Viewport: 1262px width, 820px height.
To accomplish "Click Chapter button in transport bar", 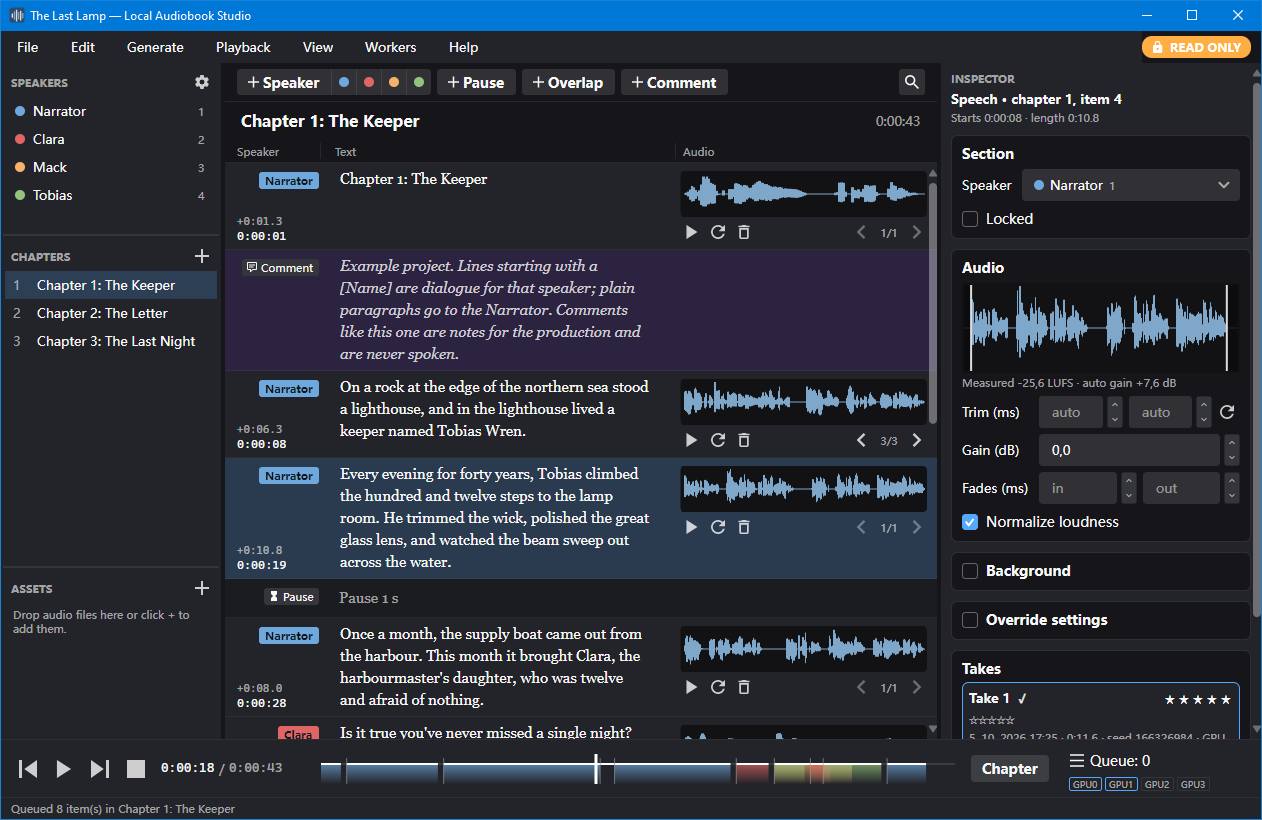I will click(1010, 768).
